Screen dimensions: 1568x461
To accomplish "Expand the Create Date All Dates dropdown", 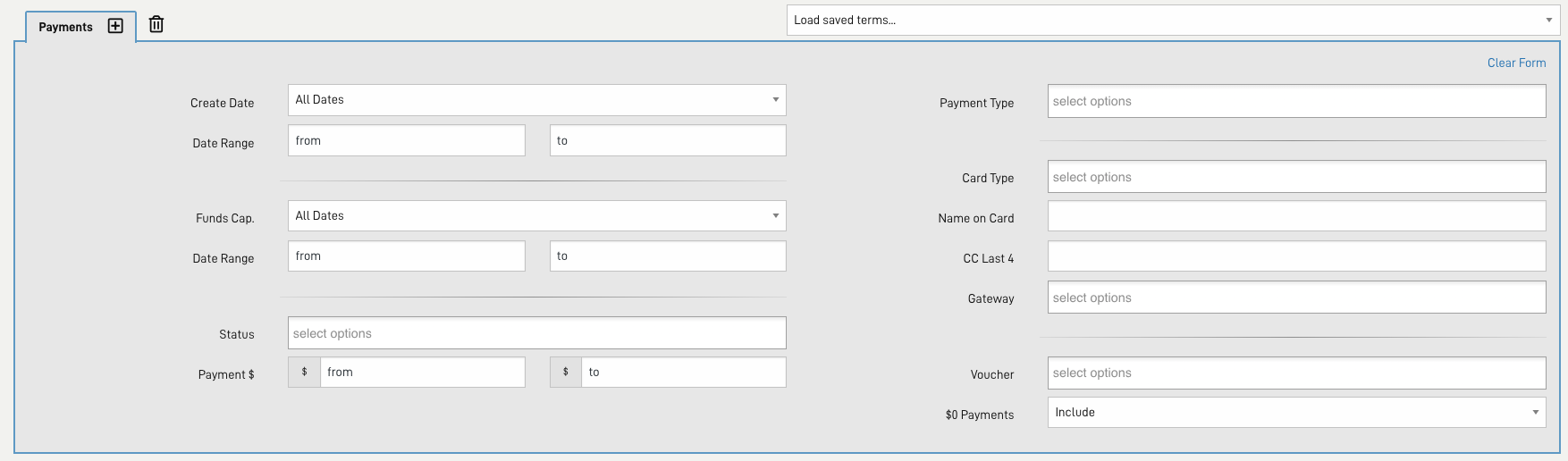I will click(536, 100).
